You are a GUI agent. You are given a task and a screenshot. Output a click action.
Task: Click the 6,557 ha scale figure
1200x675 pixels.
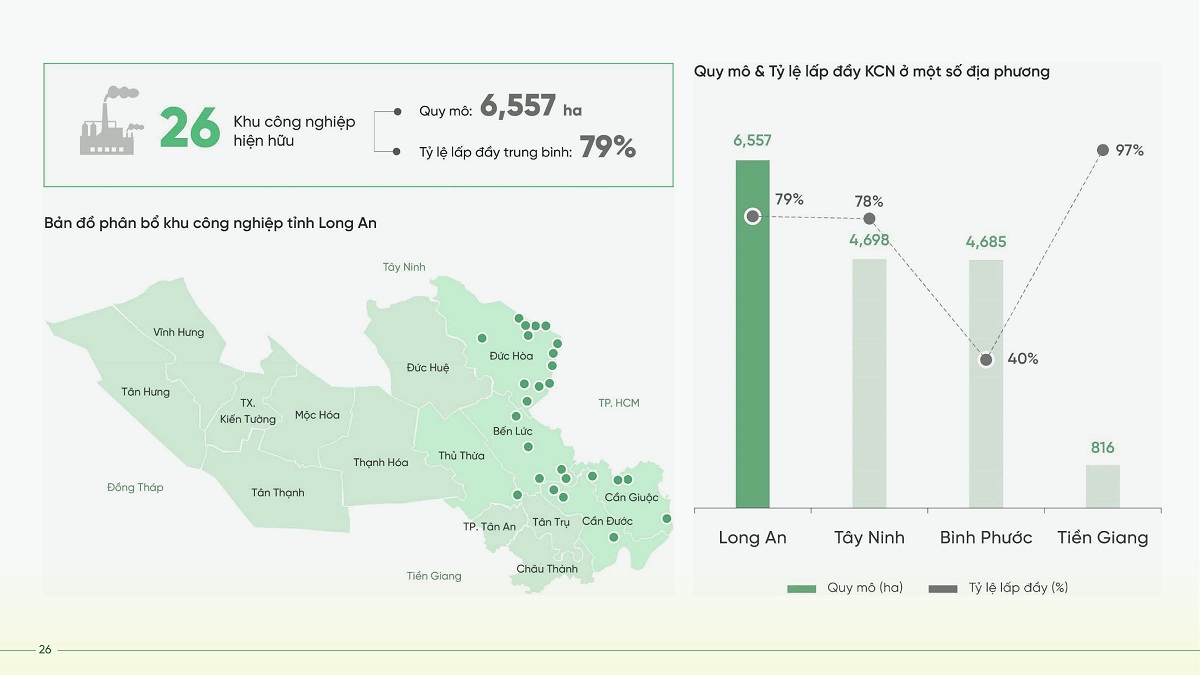(x=531, y=106)
